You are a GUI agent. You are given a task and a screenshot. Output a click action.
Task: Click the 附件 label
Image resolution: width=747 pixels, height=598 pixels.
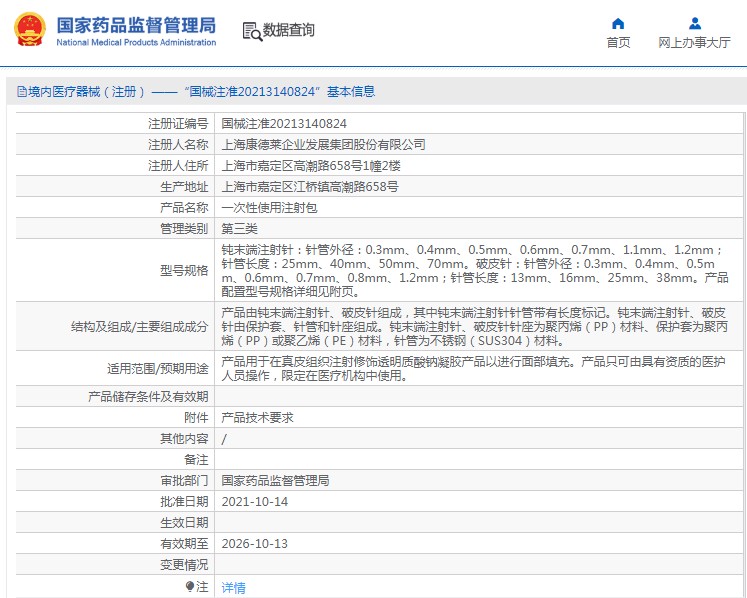pyautogui.click(x=196, y=418)
